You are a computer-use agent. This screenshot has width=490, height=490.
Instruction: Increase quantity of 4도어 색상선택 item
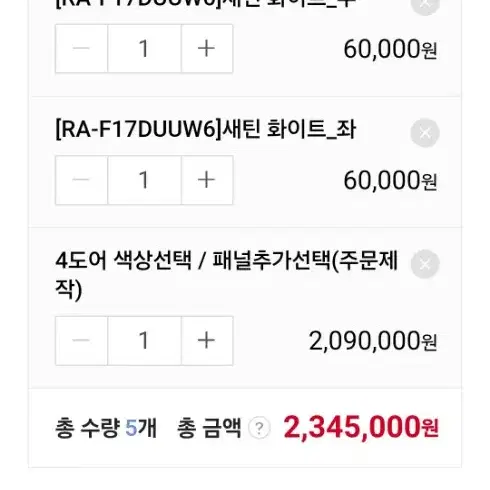(x=207, y=340)
